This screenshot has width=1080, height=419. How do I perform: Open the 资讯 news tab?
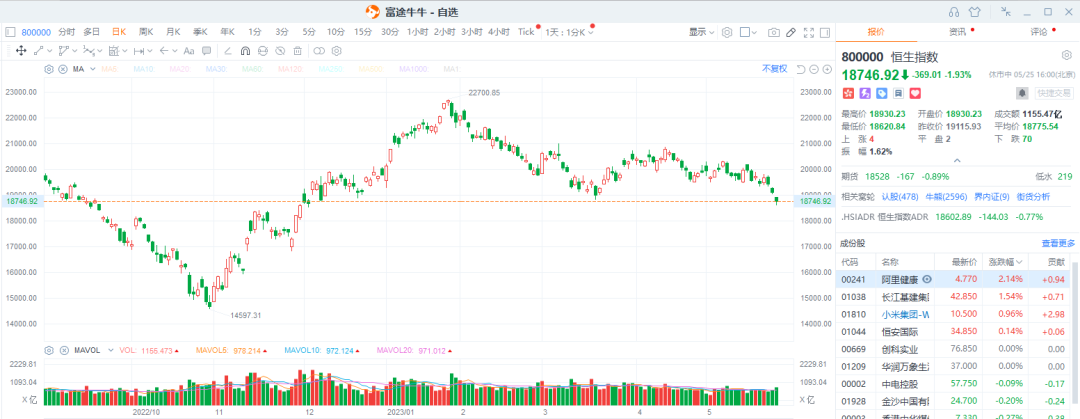tap(957, 32)
